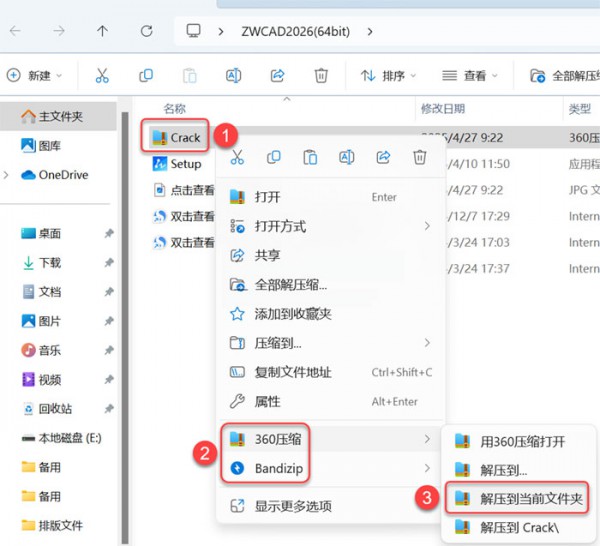Screen dimensions: 600x546
Task: Open 图库 in the sidebar
Action: (x=41, y=146)
